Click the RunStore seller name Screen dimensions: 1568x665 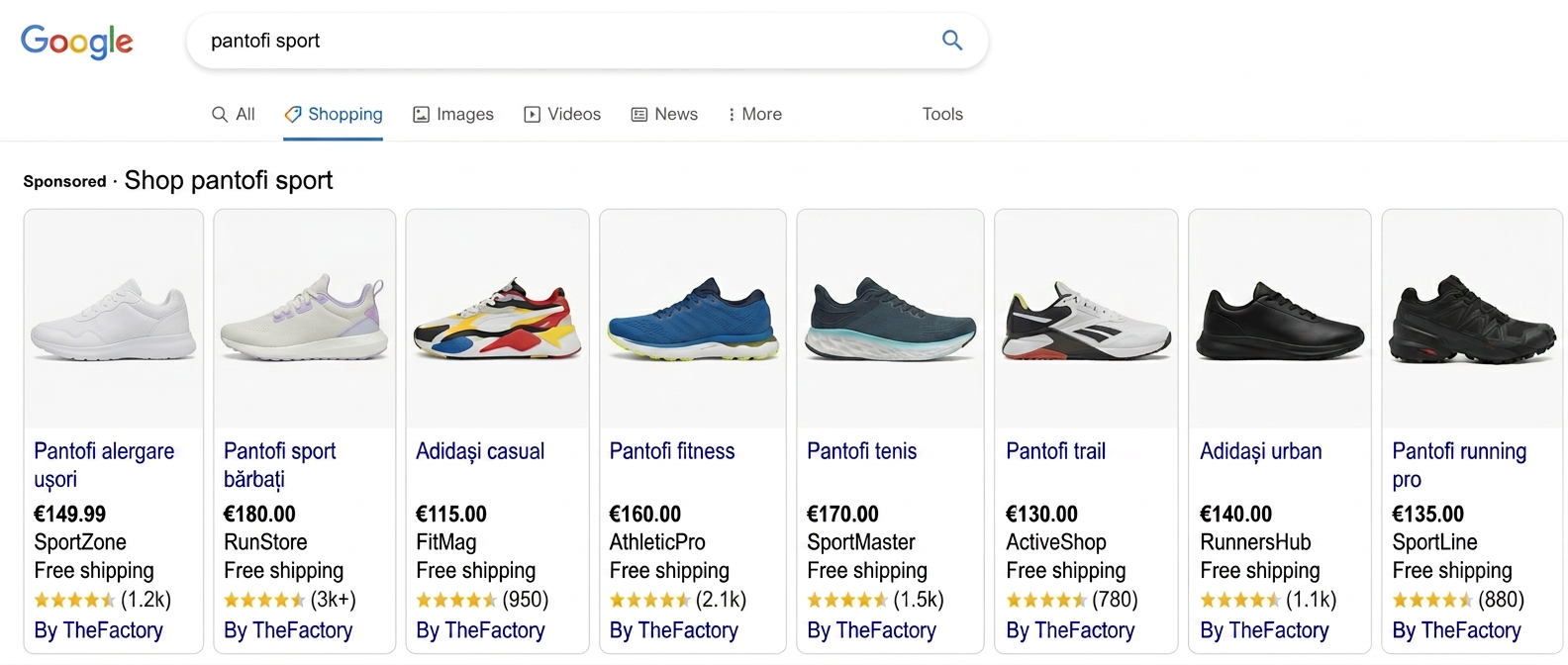265,542
